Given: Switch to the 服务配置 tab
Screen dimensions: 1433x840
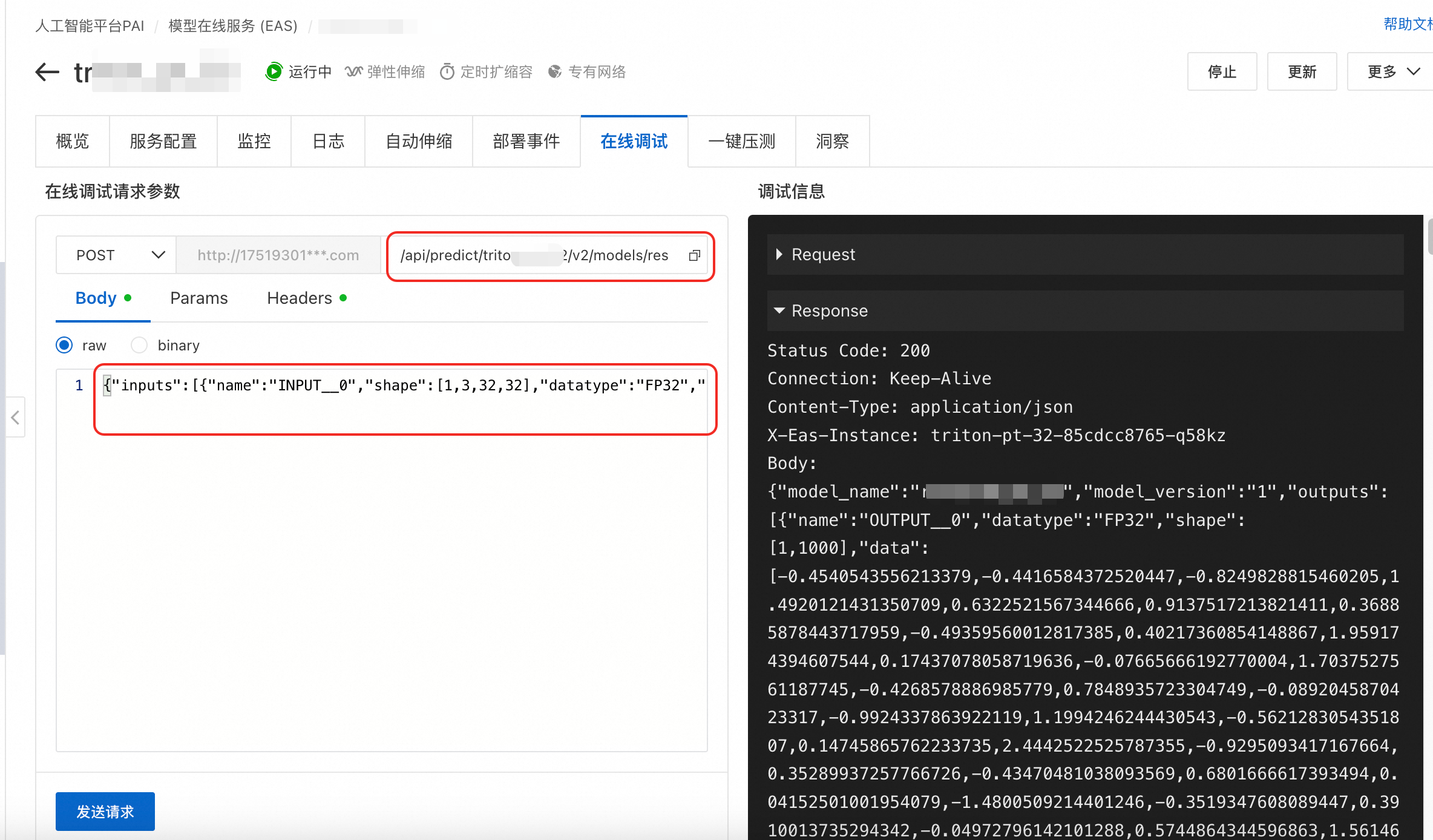Looking at the screenshot, I should click(163, 141).
